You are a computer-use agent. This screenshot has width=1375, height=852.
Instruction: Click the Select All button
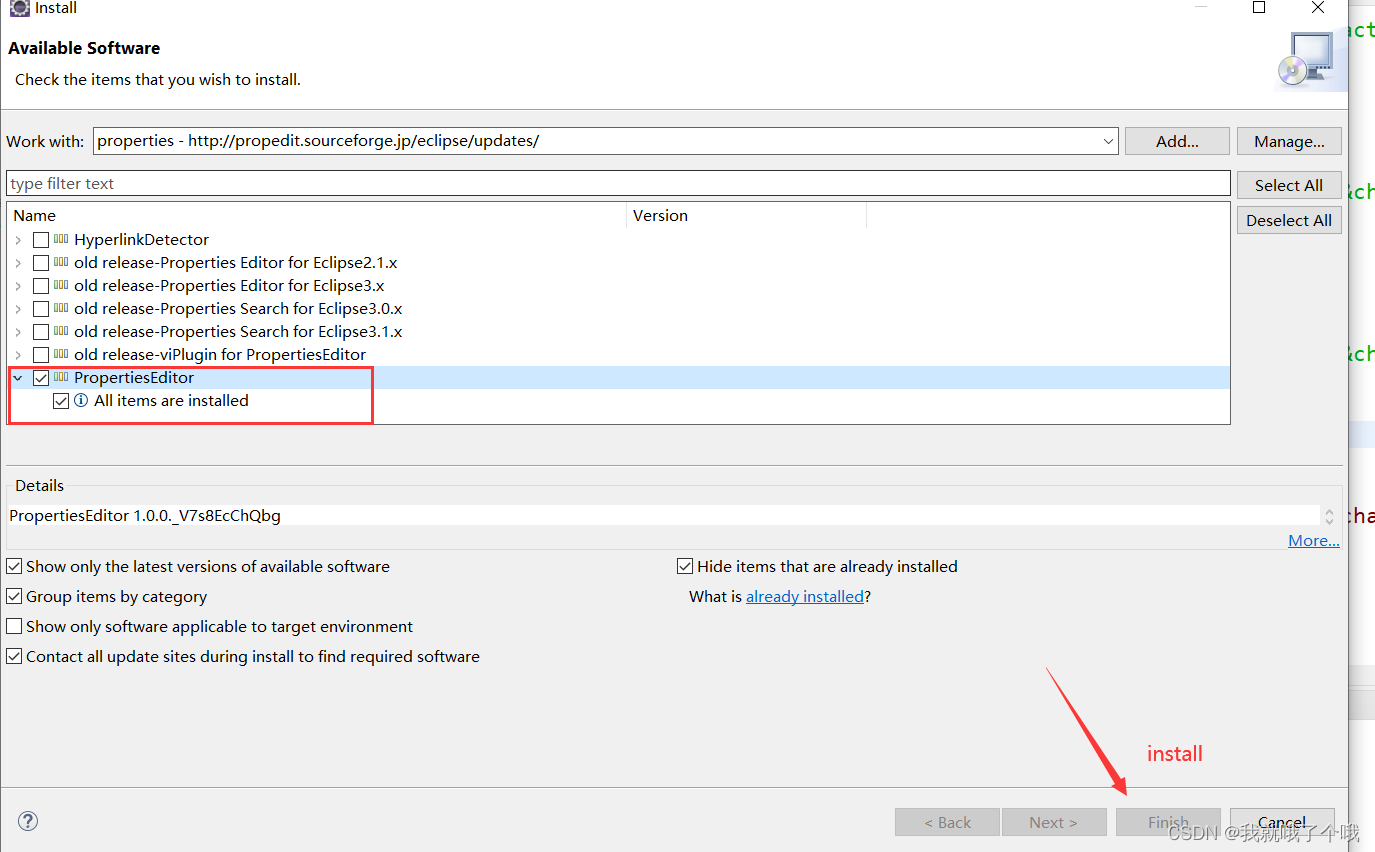1289,185
